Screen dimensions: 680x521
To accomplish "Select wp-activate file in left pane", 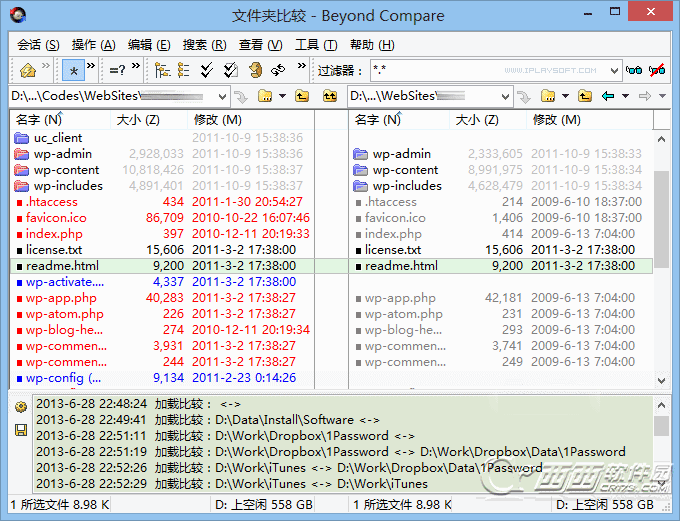I will tap(65, 282).
